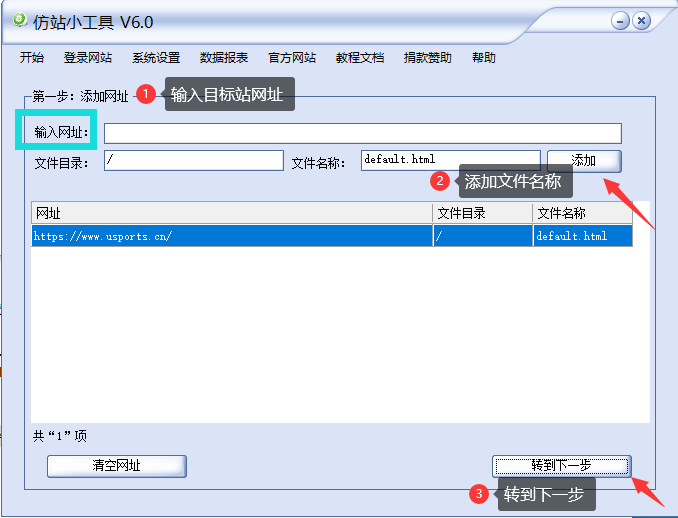Open the 系统设置 menu
Screen dimensions: 678x518
(156, 58)
